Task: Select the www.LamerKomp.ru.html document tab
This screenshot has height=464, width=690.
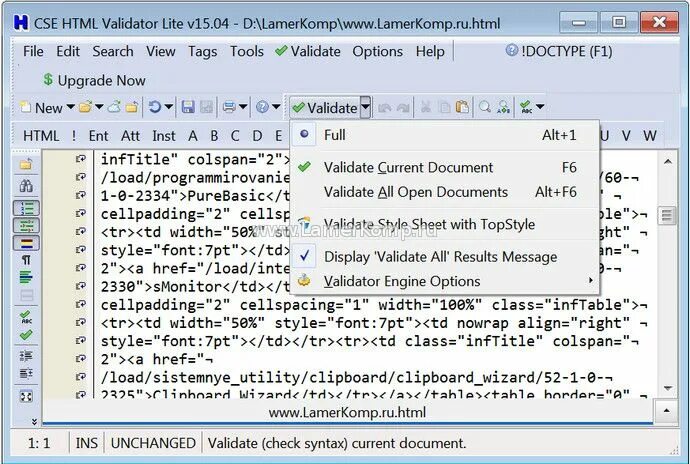Action: click(347, 412)
